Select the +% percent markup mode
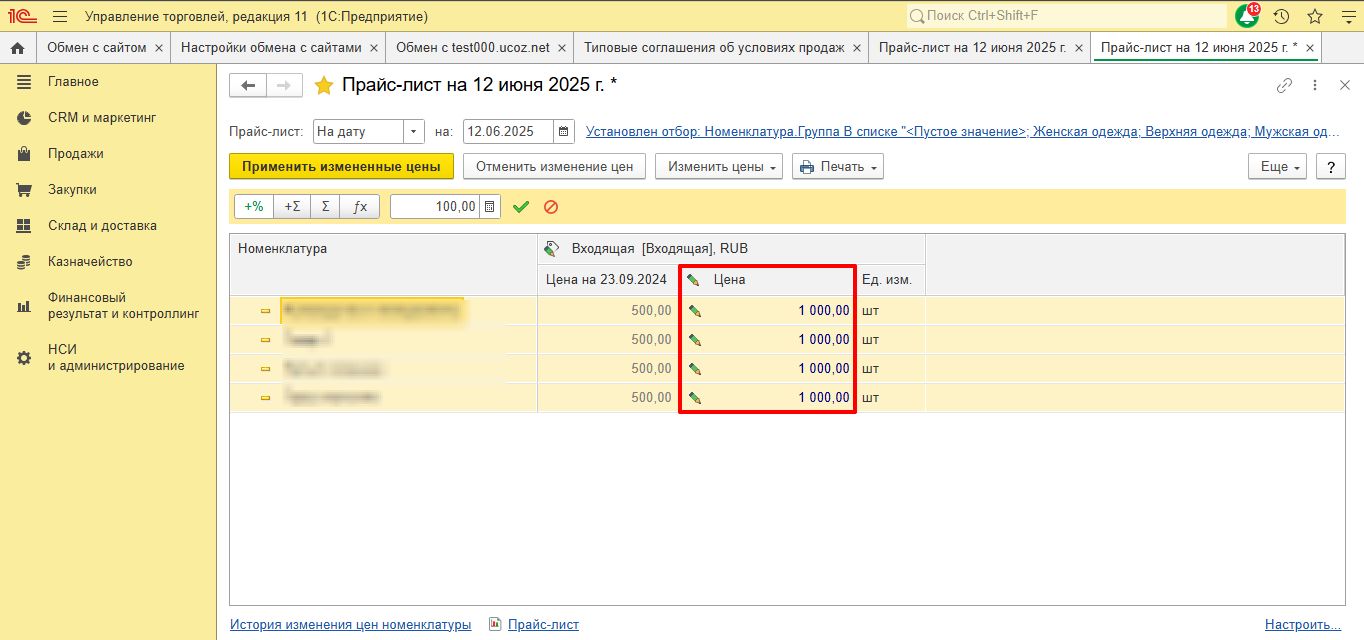 (x=254, y=207)
